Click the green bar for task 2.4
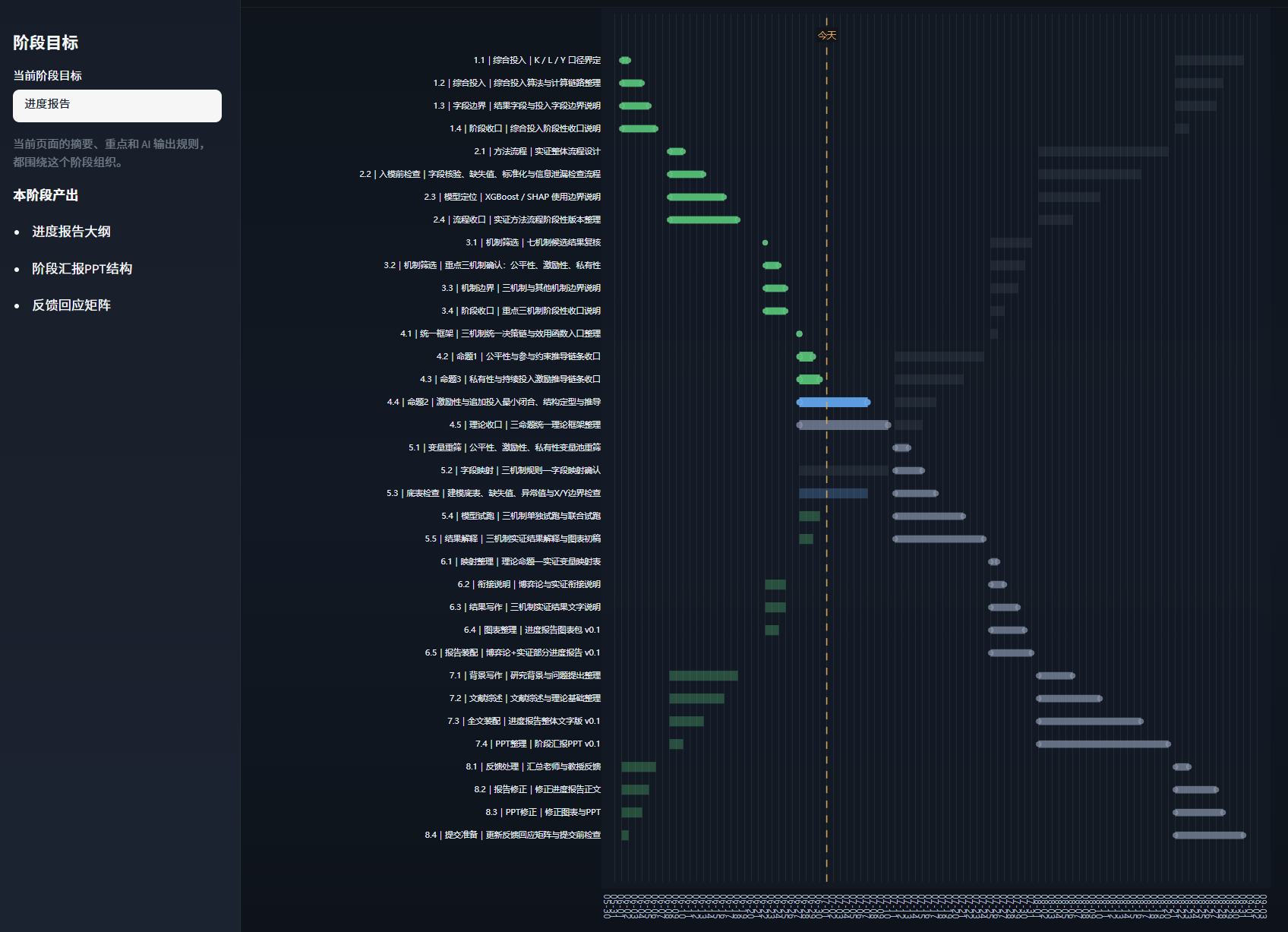1288x932 pixels. (703, 220)
